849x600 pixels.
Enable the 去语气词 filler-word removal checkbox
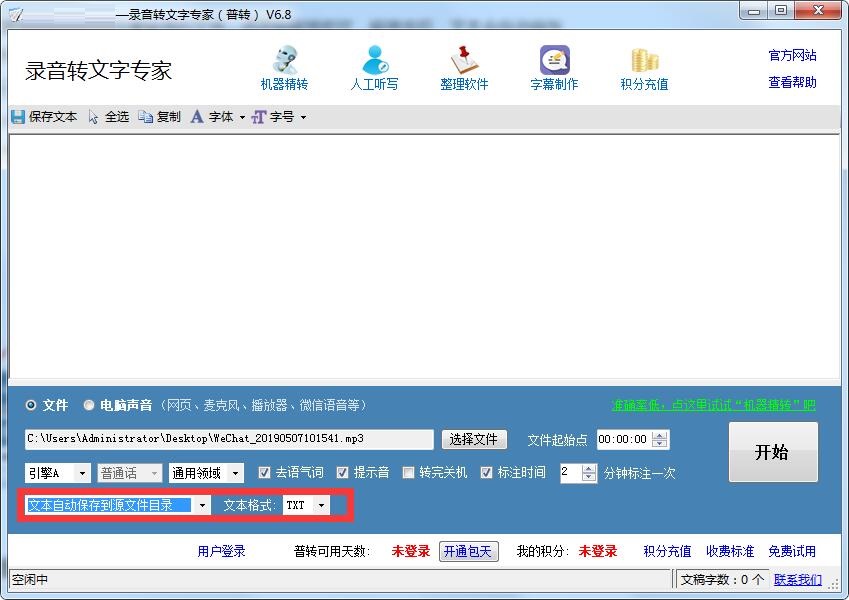click(x=264, y=472)
